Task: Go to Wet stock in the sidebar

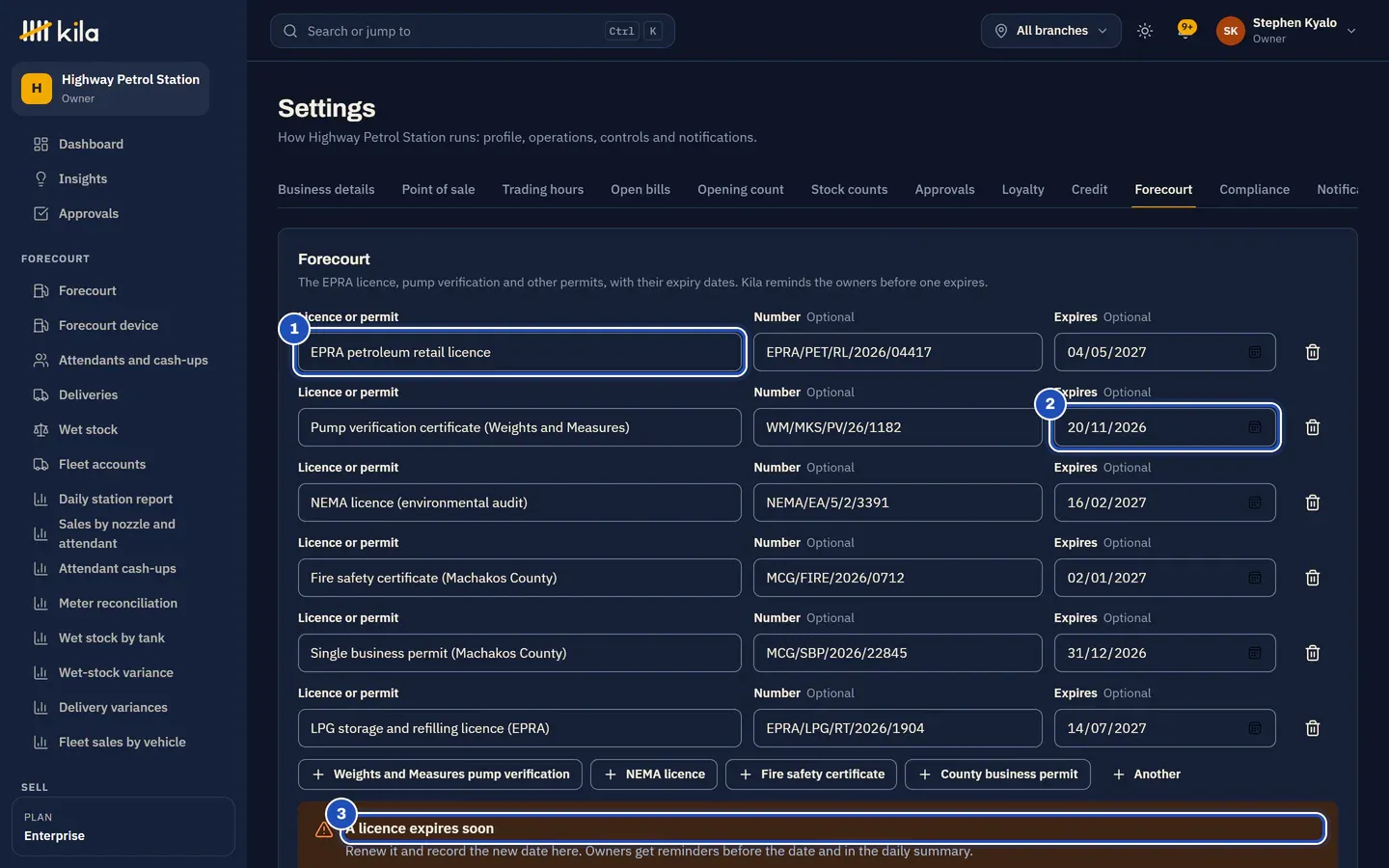Action: (x=123, y=429)
